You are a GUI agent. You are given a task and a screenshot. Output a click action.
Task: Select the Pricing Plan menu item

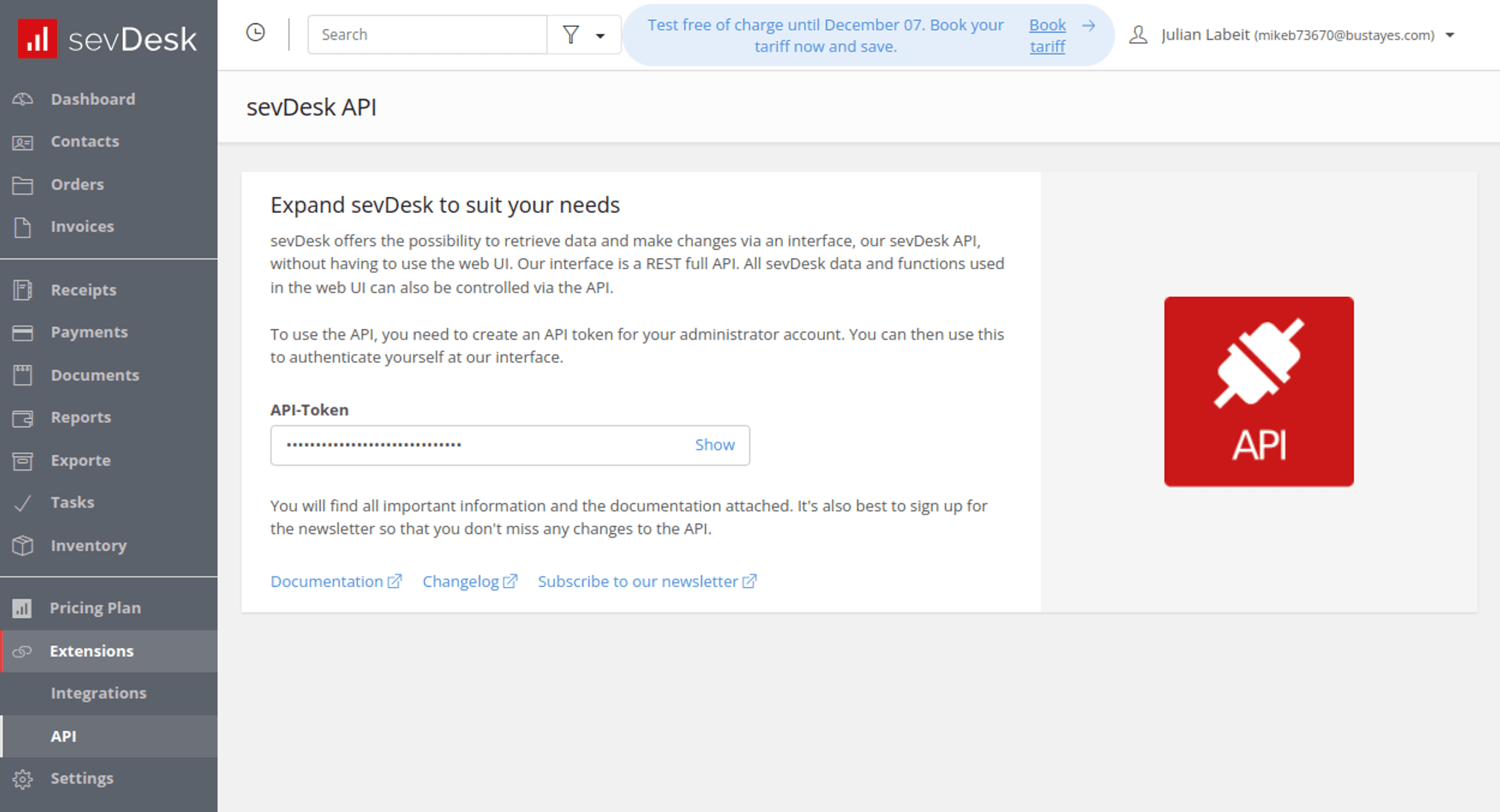[x=95, y=608]
